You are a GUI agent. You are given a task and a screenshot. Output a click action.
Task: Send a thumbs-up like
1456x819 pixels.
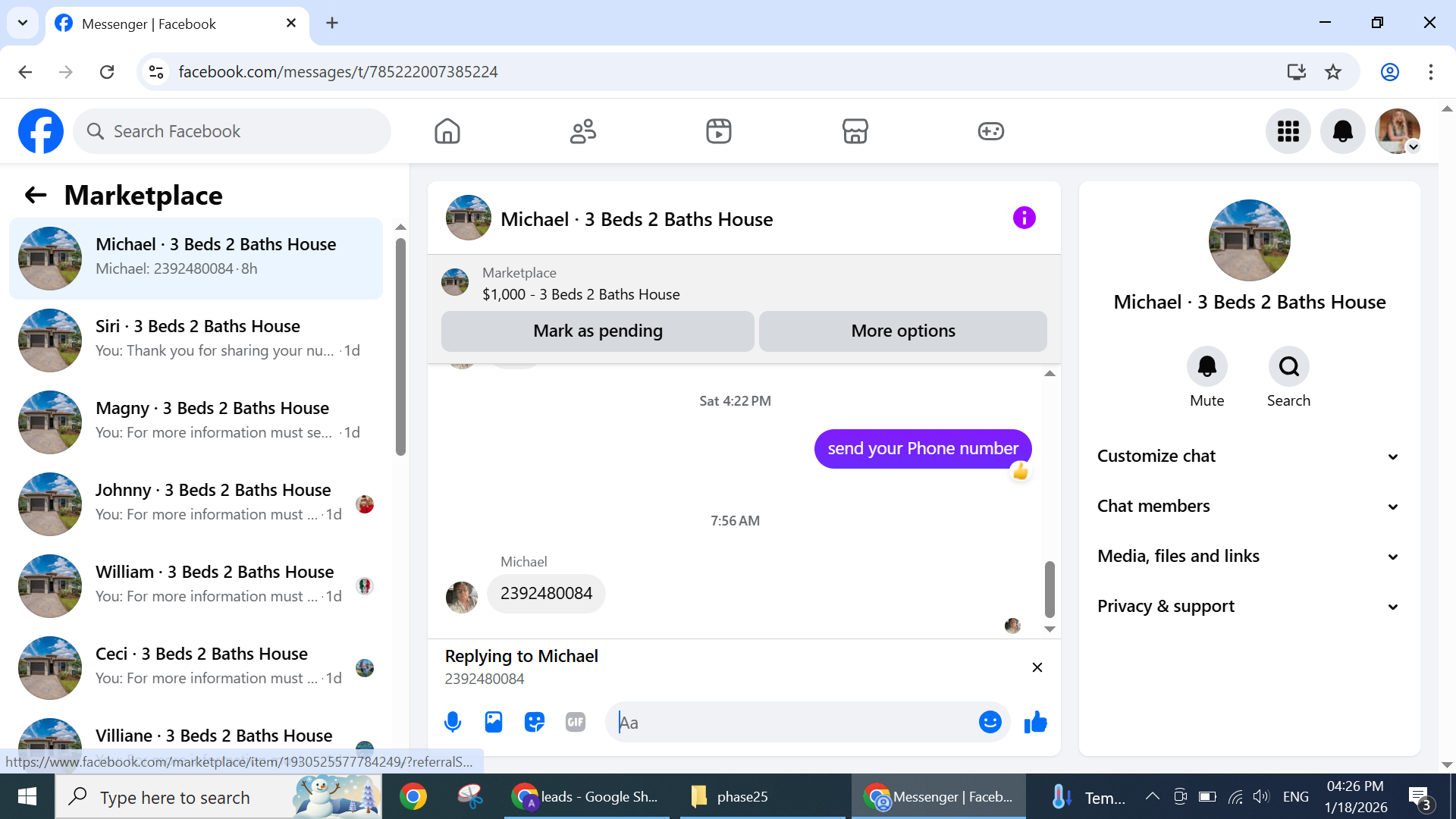pos(1035,722)
